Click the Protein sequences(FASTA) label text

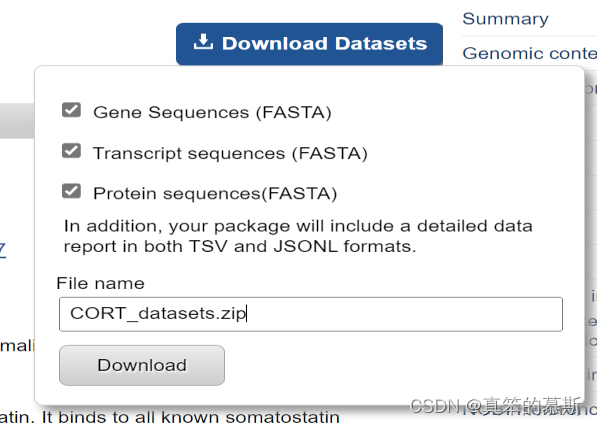pyautogui.click(x=215, y=194)
